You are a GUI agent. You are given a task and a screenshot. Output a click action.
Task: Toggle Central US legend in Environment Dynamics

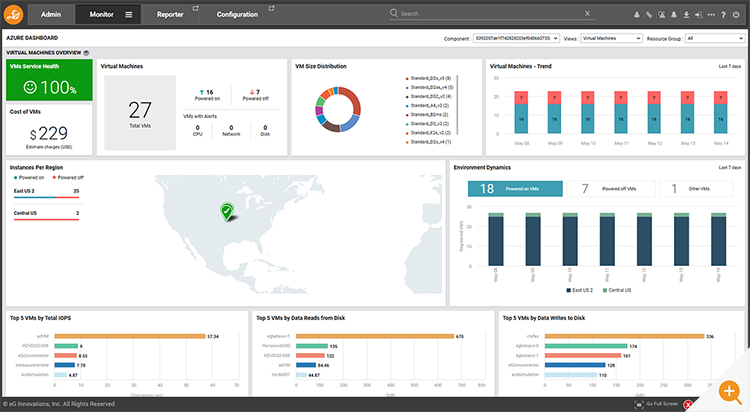point(617,290)
